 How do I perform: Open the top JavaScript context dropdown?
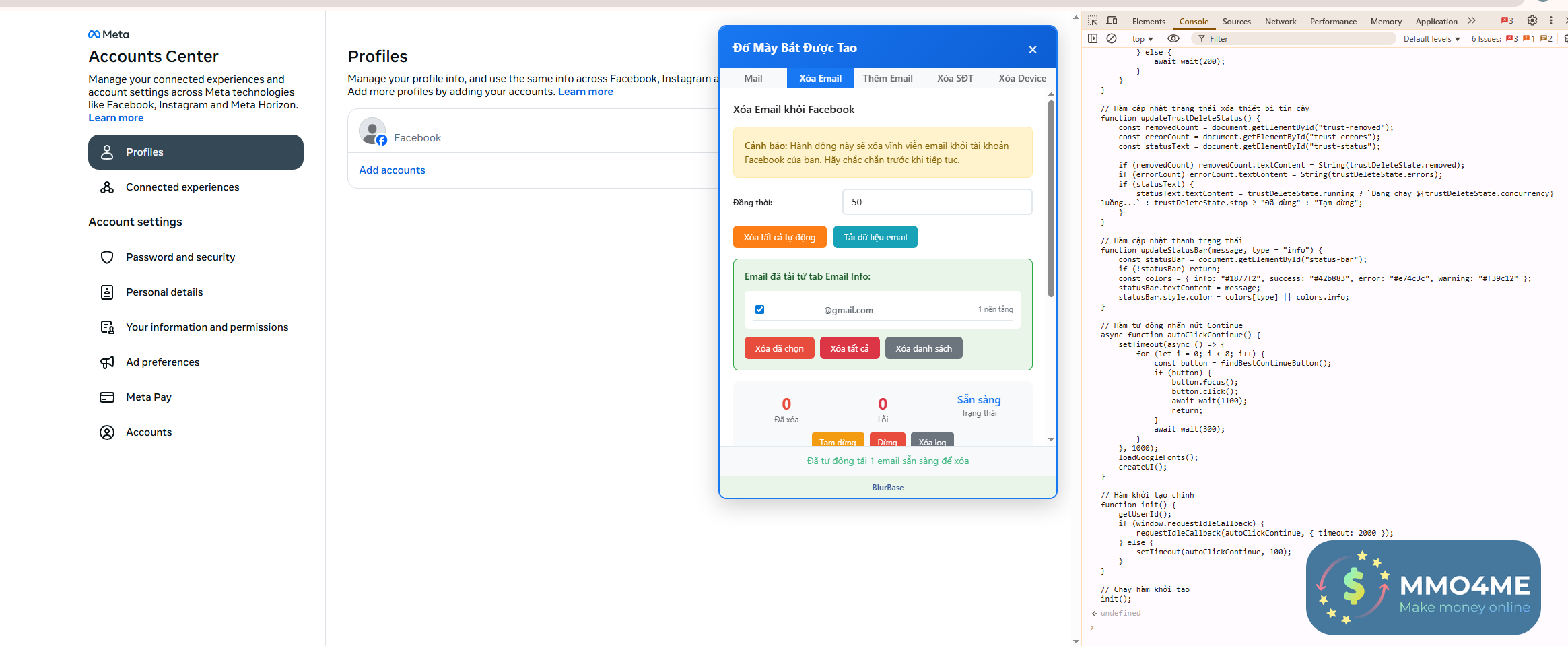point(1143,39)
